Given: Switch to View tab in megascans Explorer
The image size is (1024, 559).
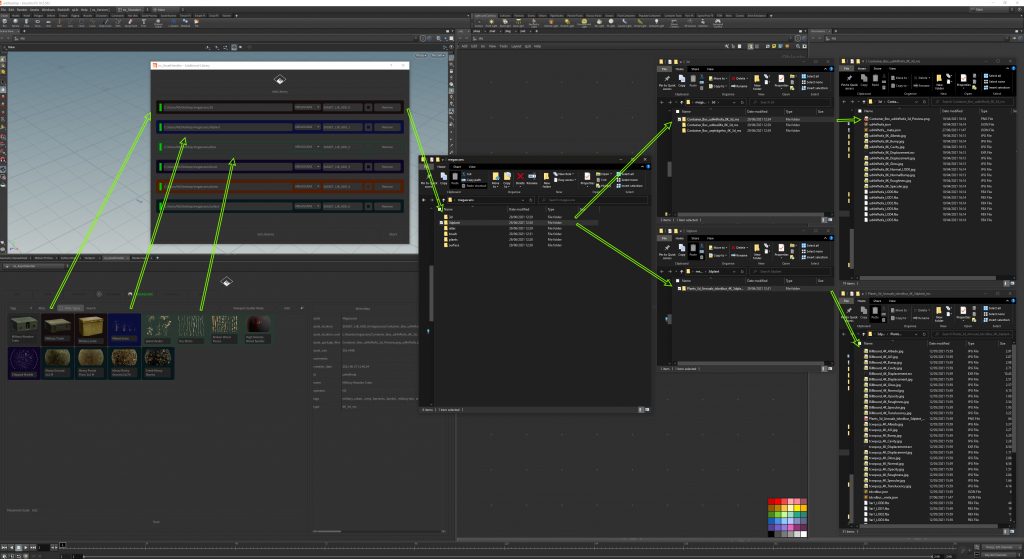Looking at the screenshot, I should tap(474, 166).
